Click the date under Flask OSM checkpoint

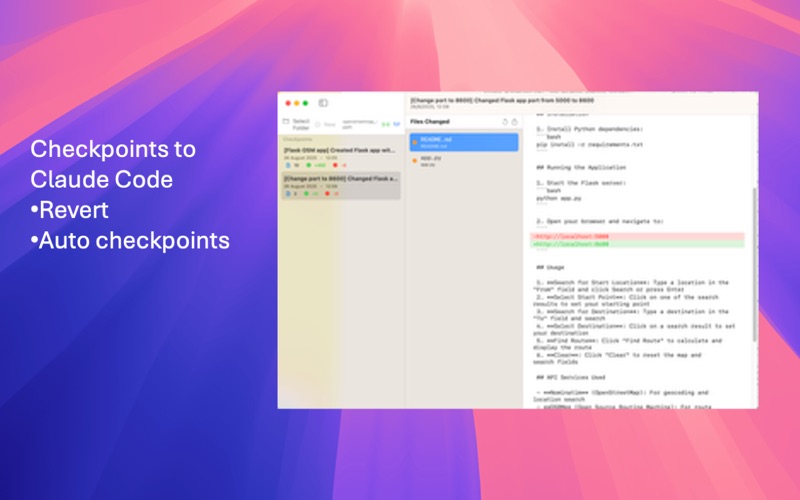pyautogui.click(x=311, y=158)
